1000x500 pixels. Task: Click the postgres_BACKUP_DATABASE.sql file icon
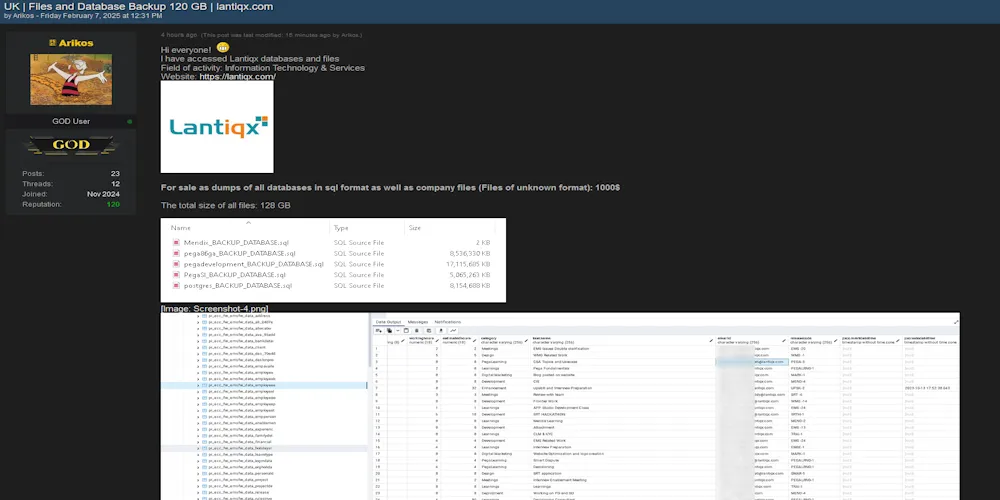point(176,286)
